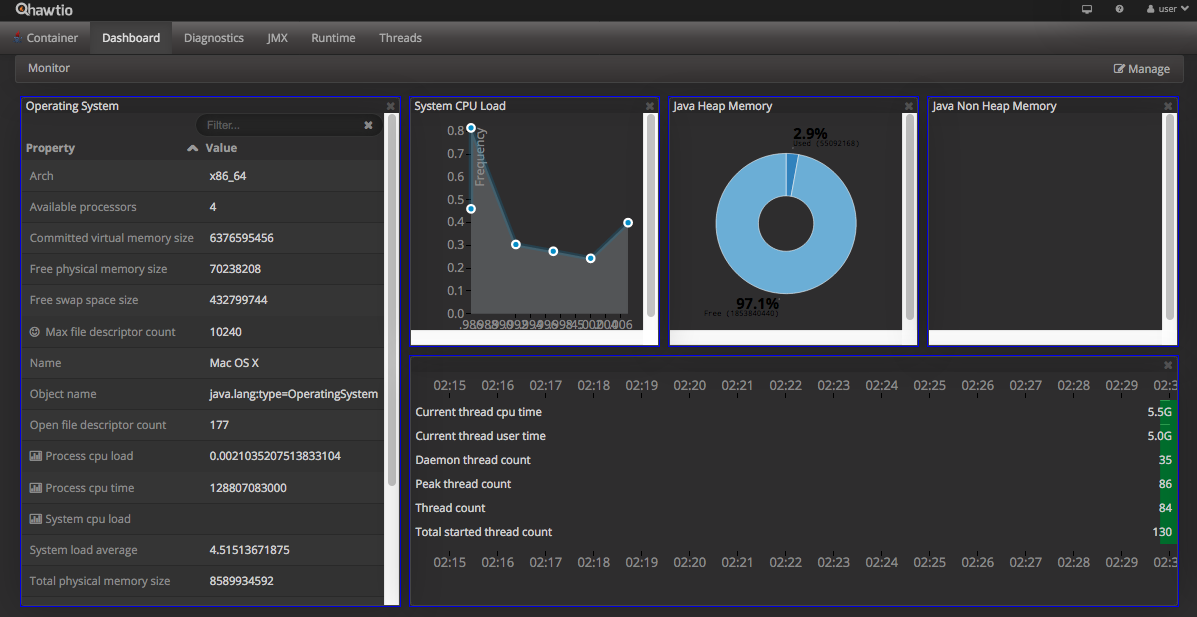Close the thread metrics chart widget
Viewport: 1197px width, 617px height.
[1168, 365]
